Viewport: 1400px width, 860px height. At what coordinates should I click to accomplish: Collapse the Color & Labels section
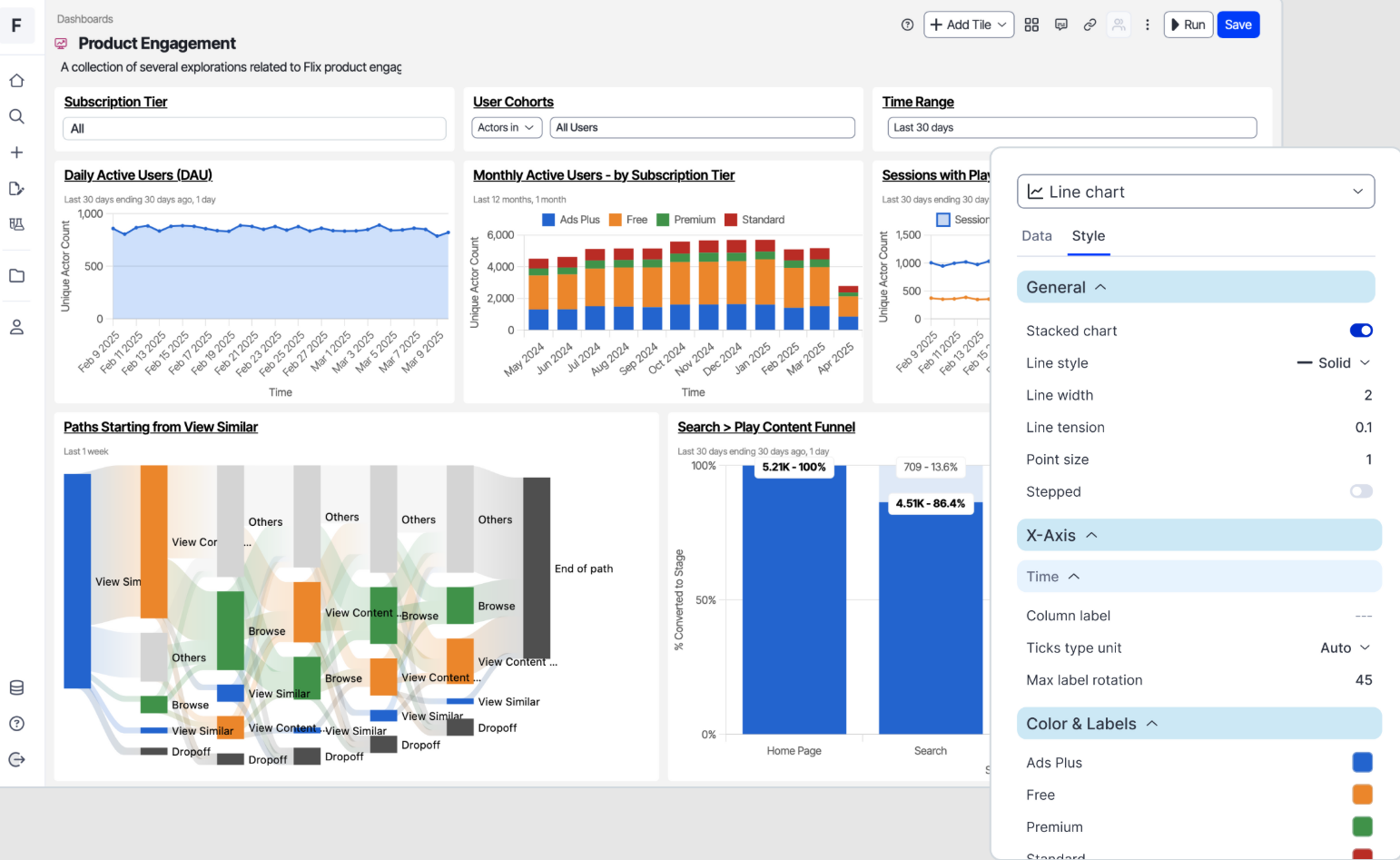pos(1152,723)
